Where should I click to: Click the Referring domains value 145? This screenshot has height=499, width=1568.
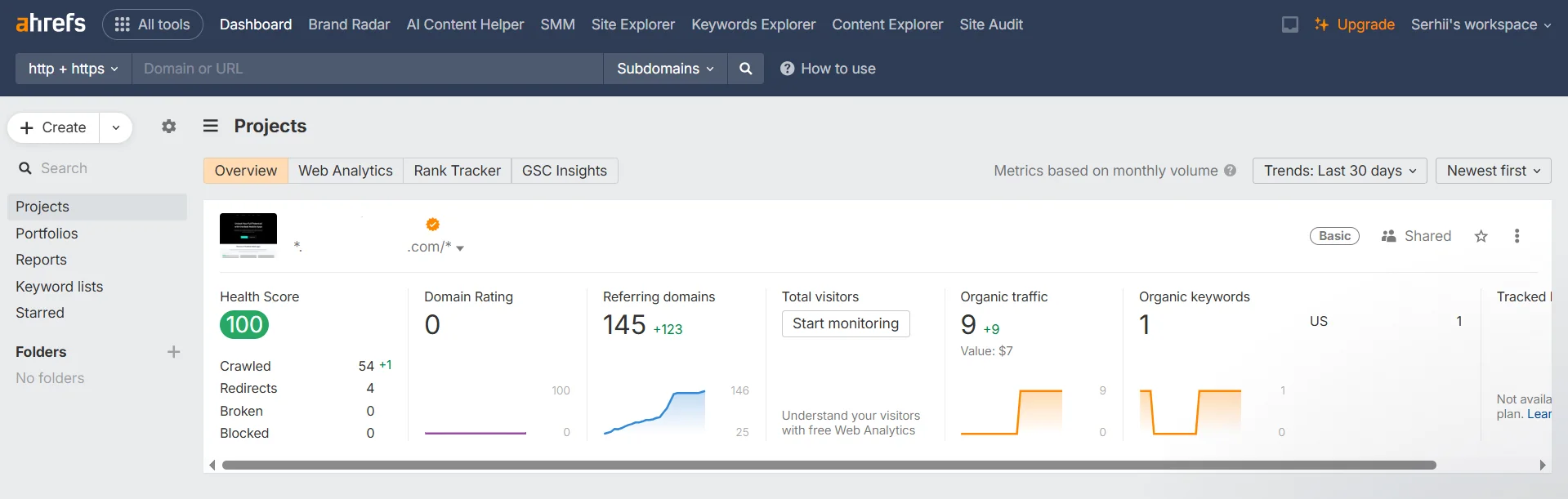point(624,325)
